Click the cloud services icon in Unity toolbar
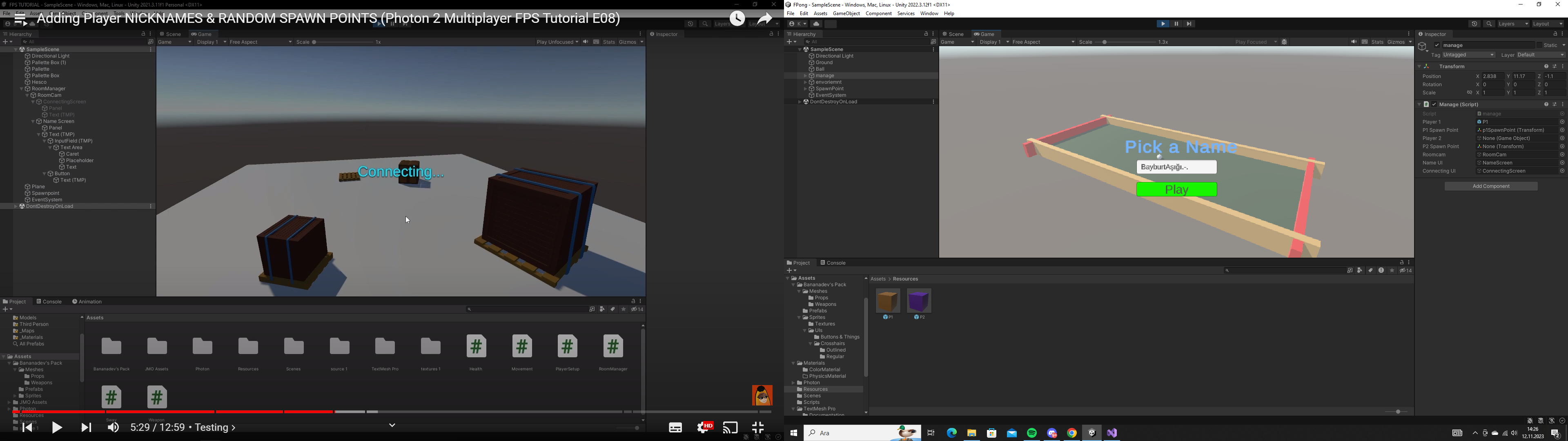1568x441 pixels. click(x=816, y=24)
